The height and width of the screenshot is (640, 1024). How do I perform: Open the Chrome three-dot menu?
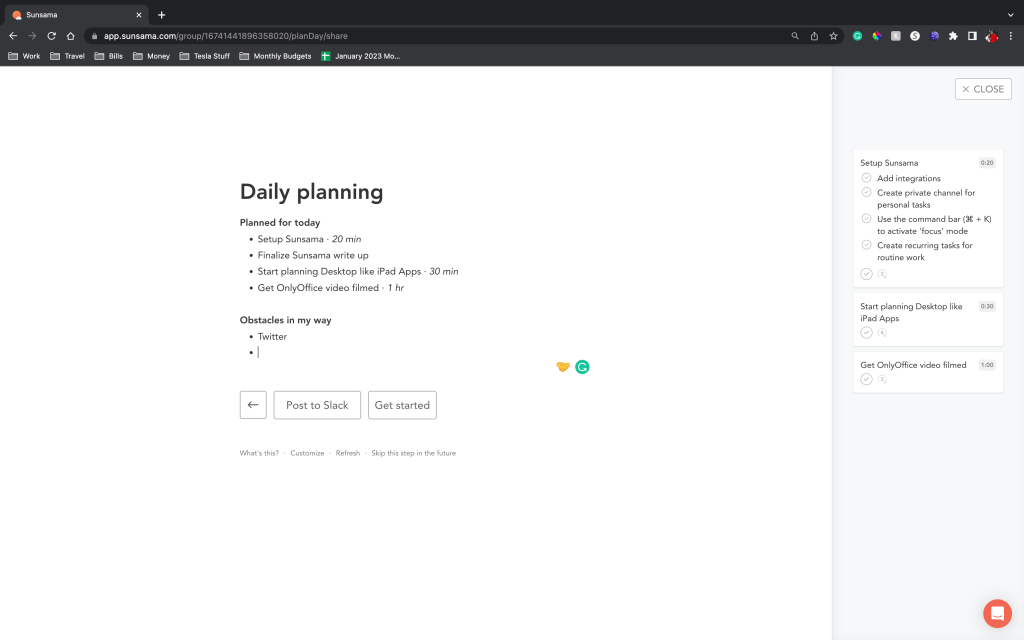pos(1010,36)
